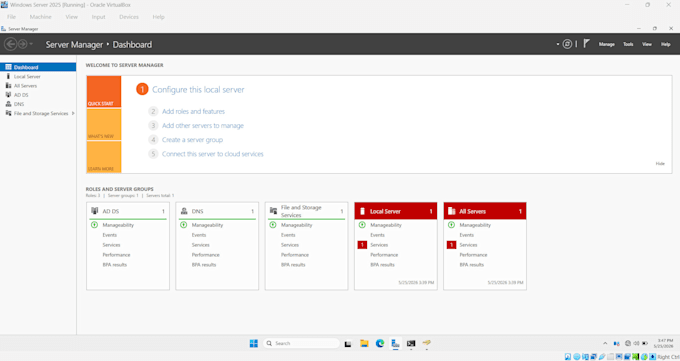Expand the File and Storage Services arrow
Image resolution: width=680 pixels, height=361 pixels.
pos(73,113)
